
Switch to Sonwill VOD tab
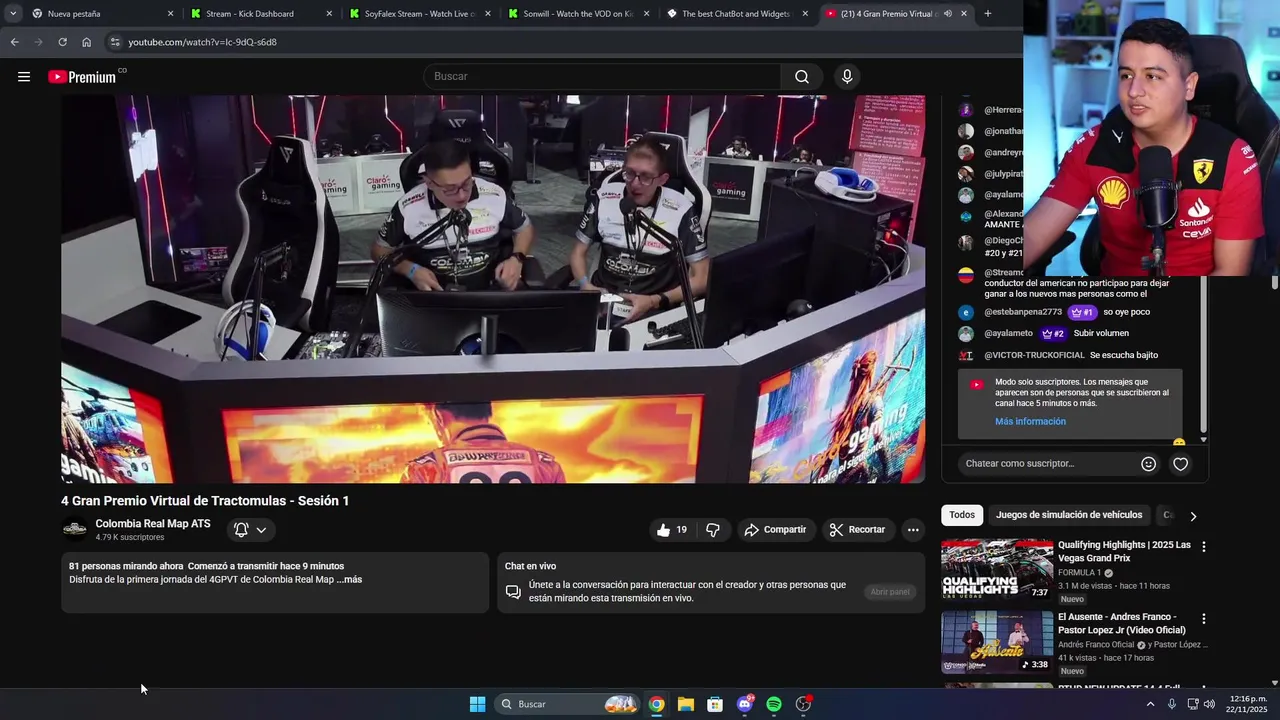(577, 14)
